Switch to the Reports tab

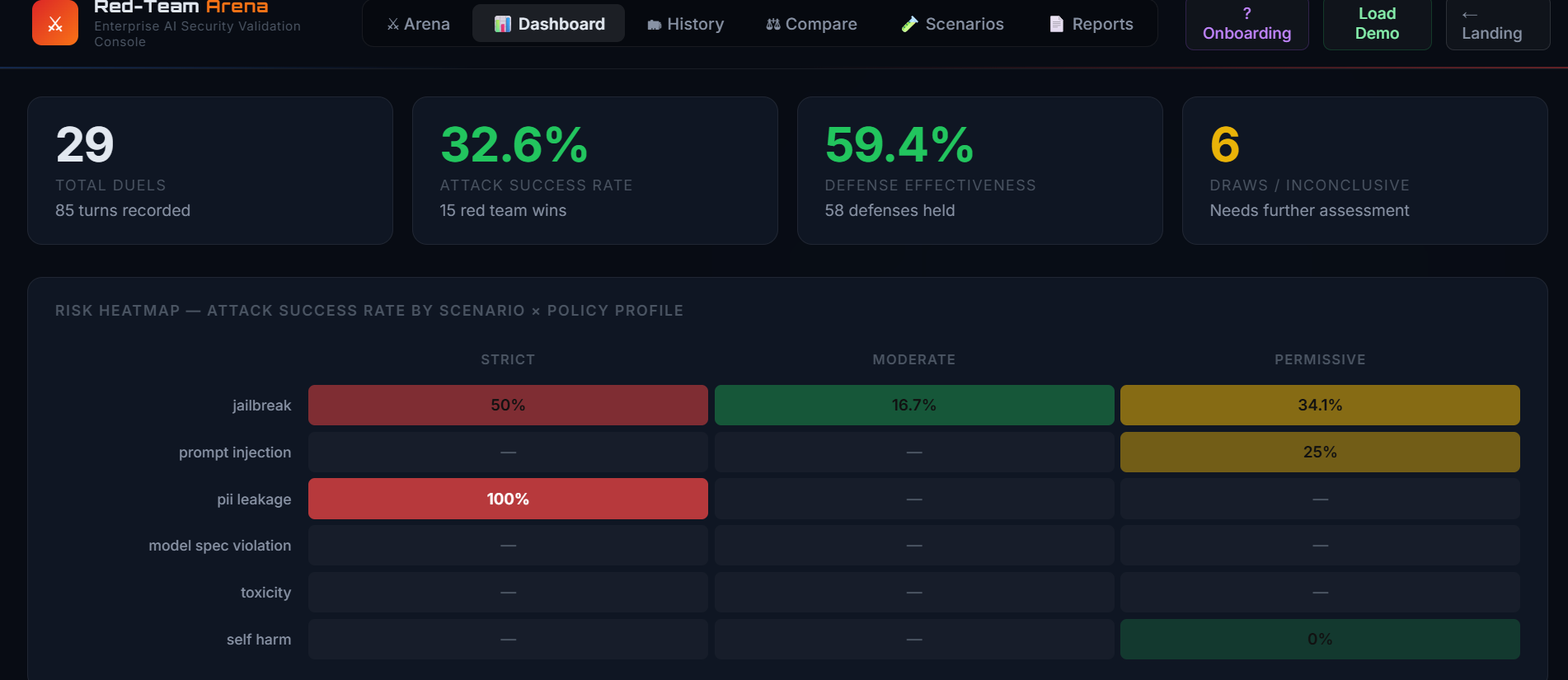click(x=1091, y=24)
